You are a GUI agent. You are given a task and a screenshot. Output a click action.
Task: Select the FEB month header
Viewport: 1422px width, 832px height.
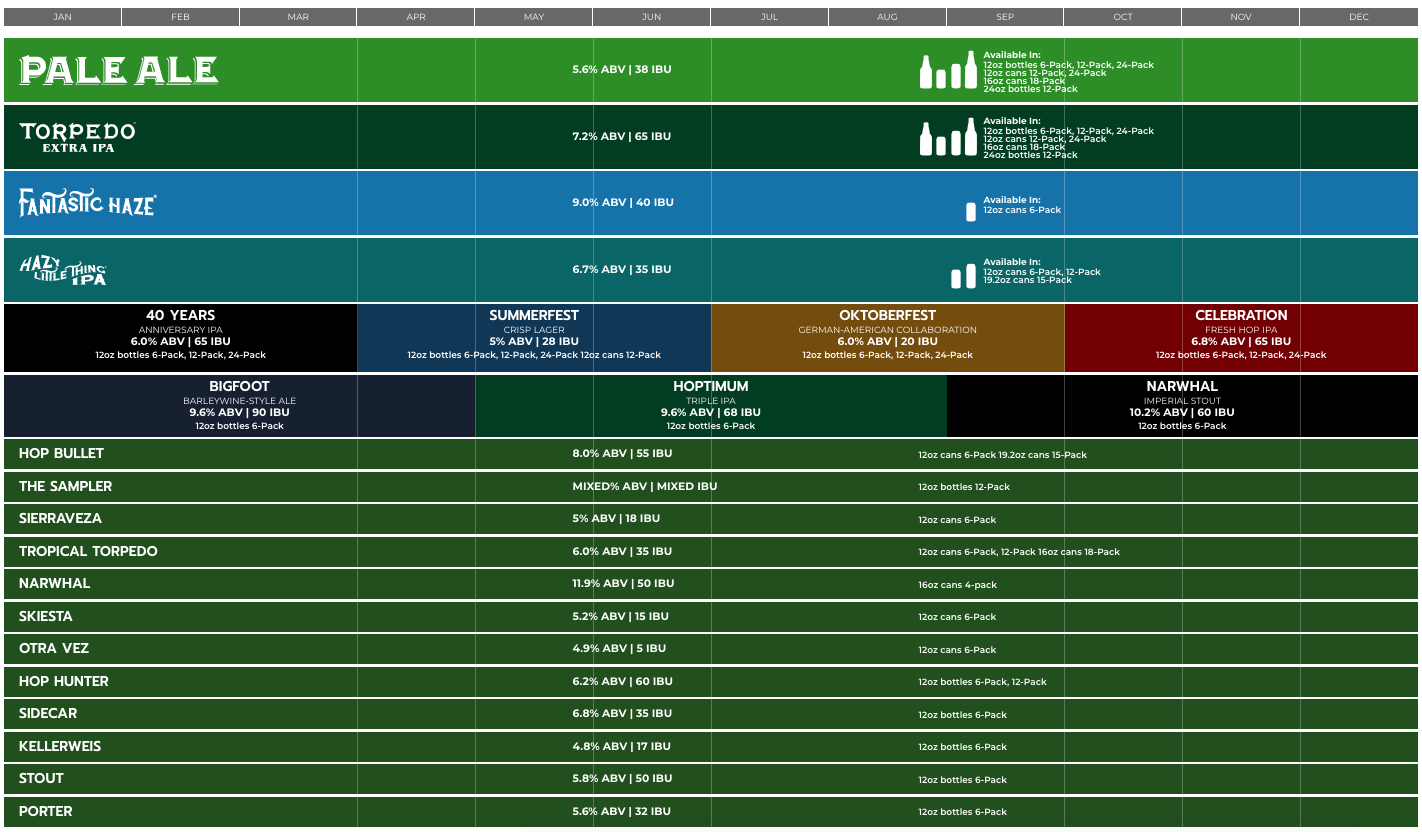coord(180,17)
